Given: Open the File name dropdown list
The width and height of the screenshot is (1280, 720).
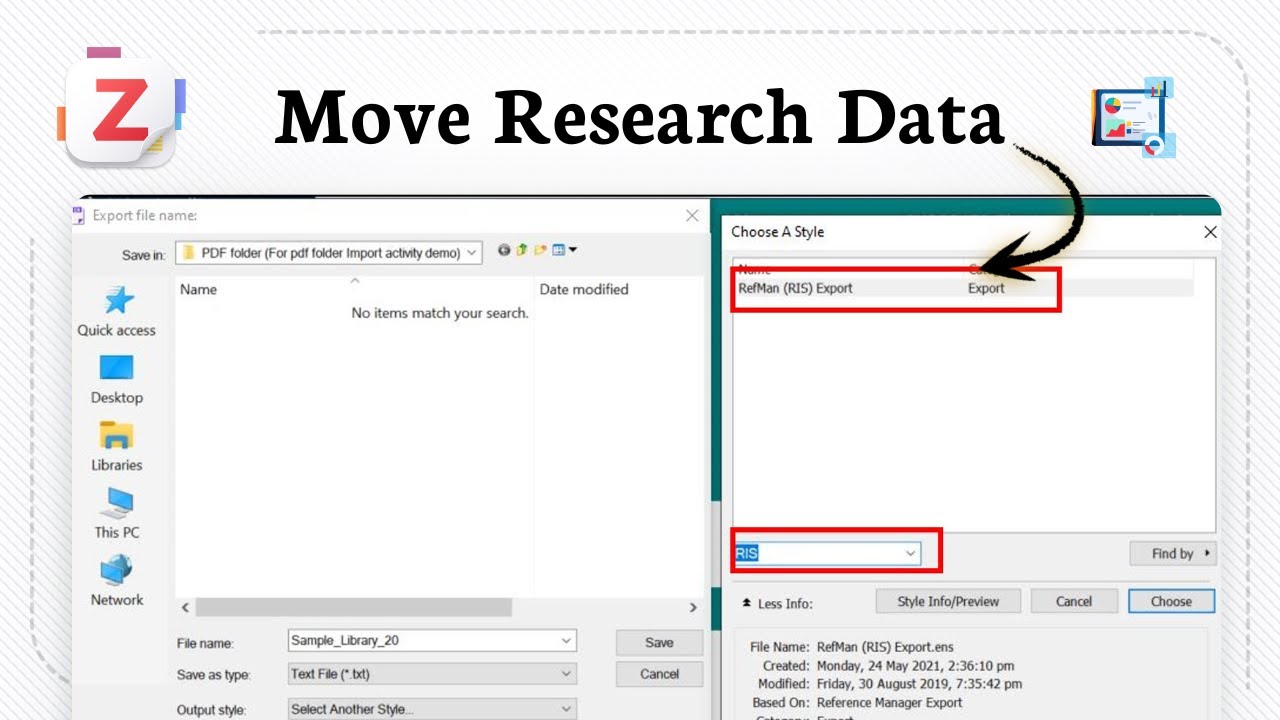Looking at the screenshot, I should (567, 641).
